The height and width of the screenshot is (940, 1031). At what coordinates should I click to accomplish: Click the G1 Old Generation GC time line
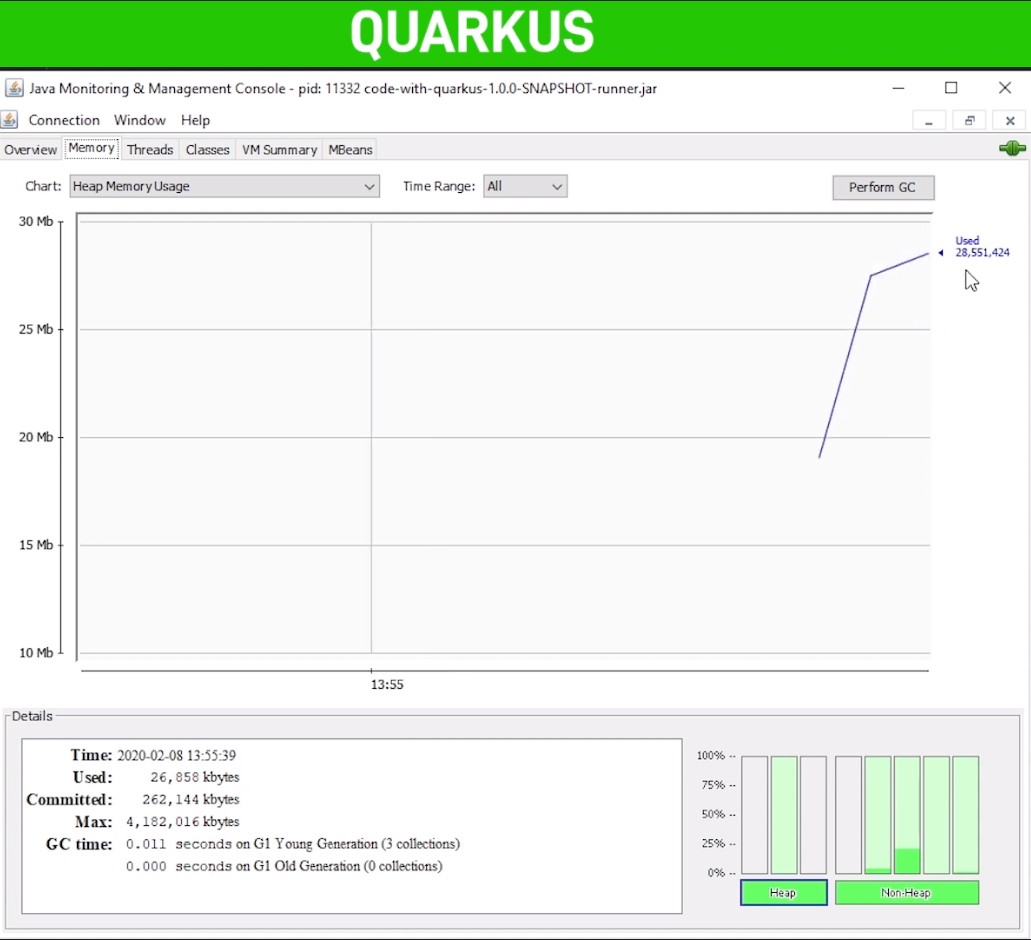click(x=283, y=866)
